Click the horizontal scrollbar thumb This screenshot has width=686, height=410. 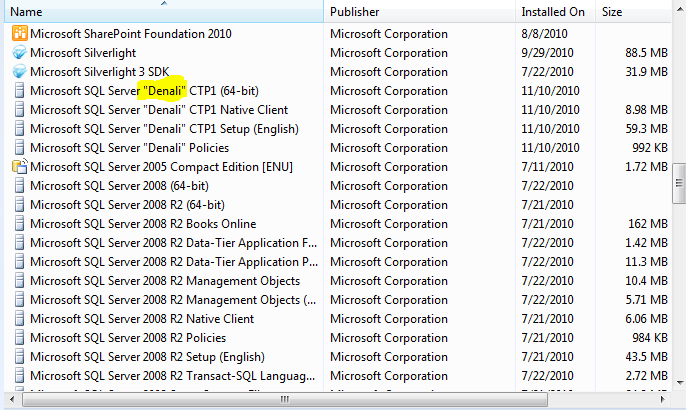[x=285, y=399]
